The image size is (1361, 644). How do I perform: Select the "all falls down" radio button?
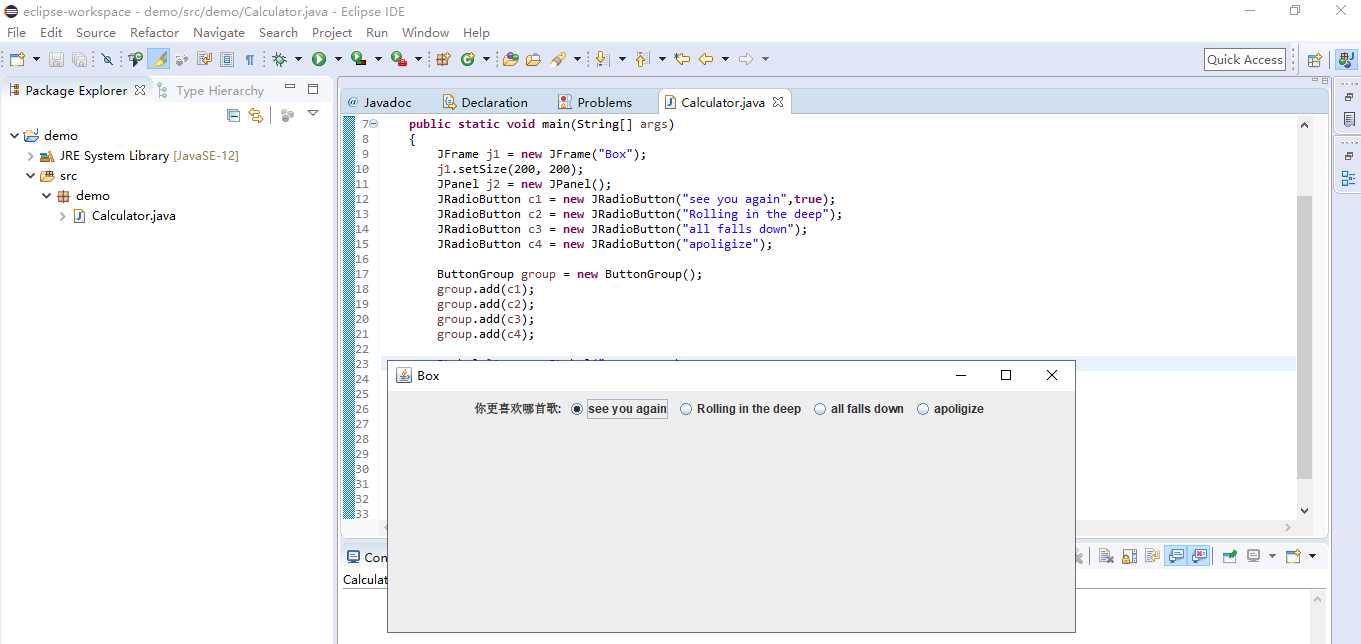tap(859, 409)
